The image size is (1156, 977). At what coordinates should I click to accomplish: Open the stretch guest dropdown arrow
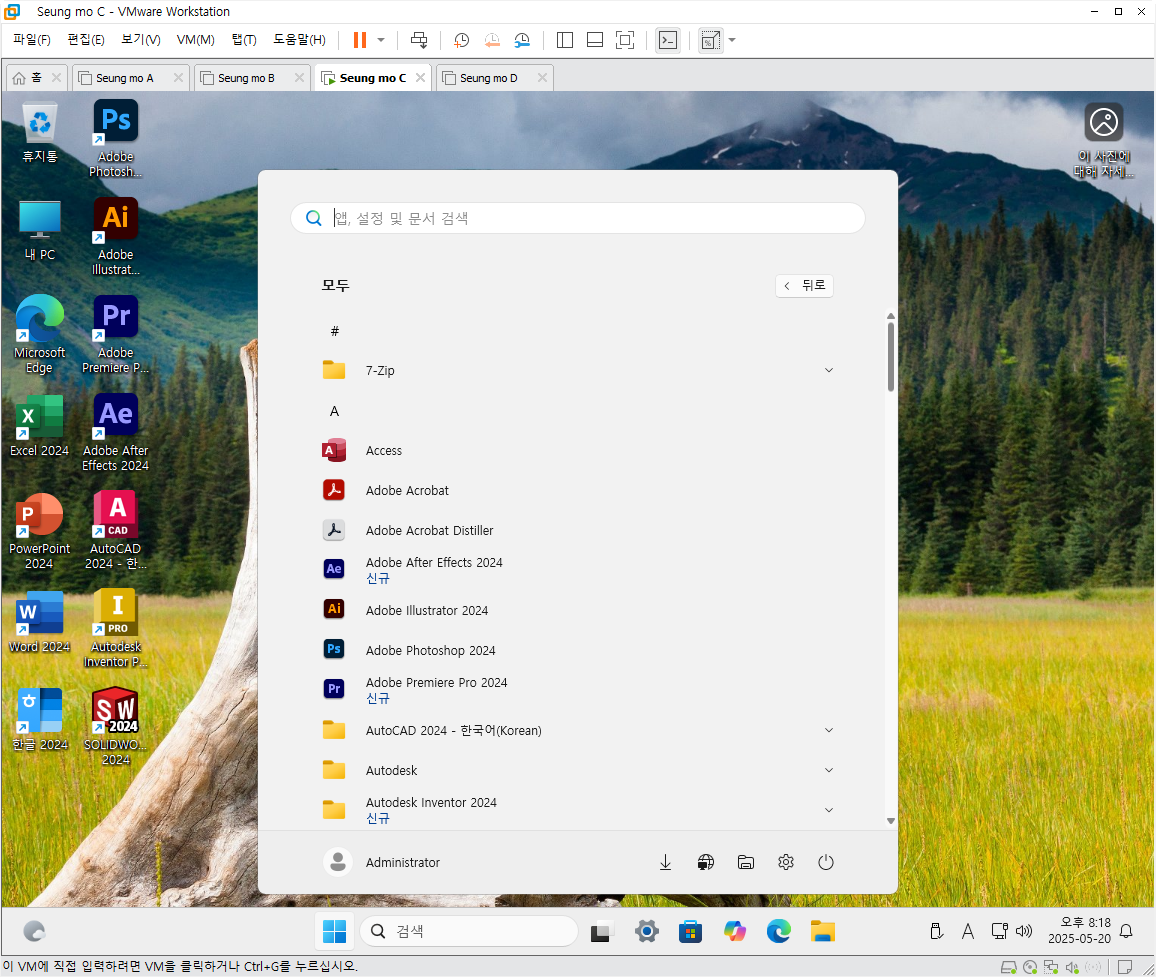click(732, 40)
